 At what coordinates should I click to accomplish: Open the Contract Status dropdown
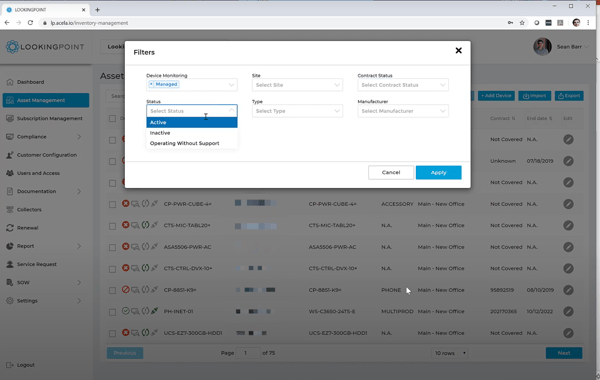click(403, 85)
